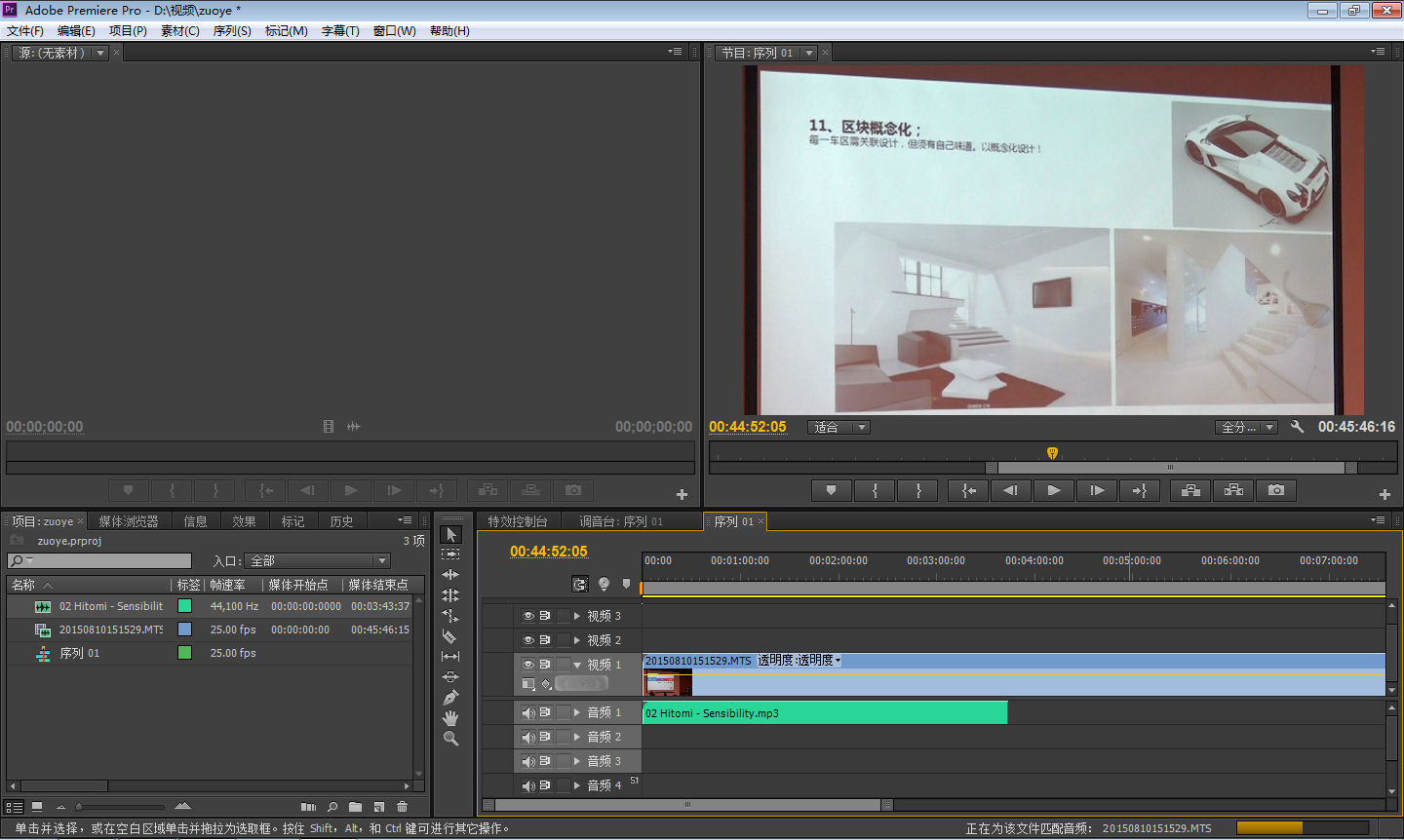Toggle sync lock on 视频 2 track
1404x840 pixels.
545,640
